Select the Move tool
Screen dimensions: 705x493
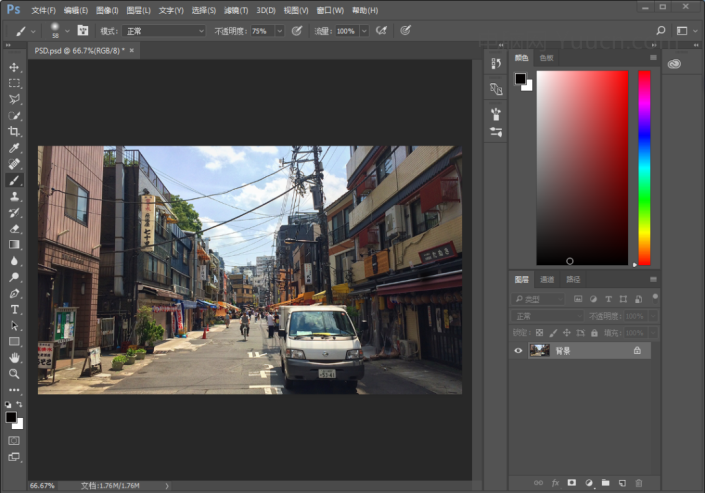coord(14,67)
